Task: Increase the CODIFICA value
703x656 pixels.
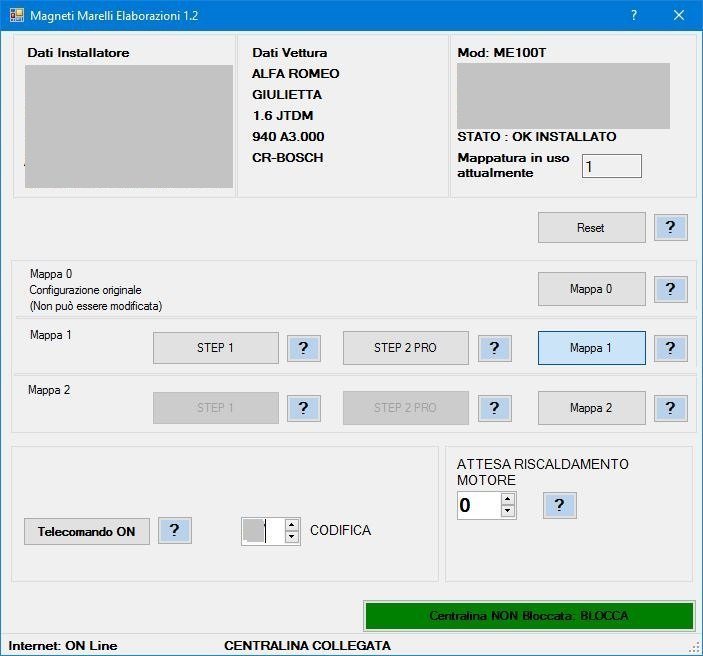Action: [x=292, y=525]
